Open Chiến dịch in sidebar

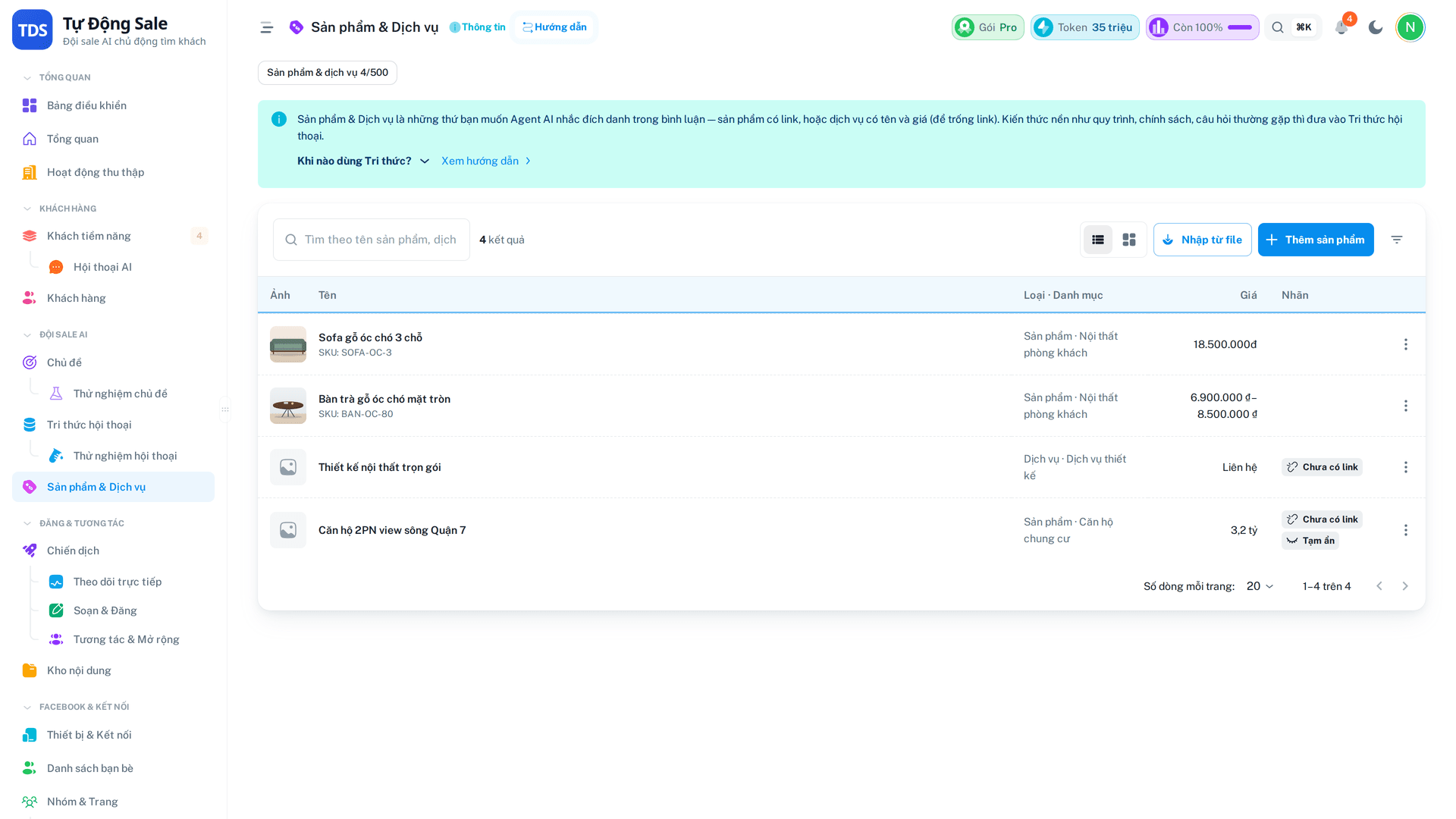[113, 551]
